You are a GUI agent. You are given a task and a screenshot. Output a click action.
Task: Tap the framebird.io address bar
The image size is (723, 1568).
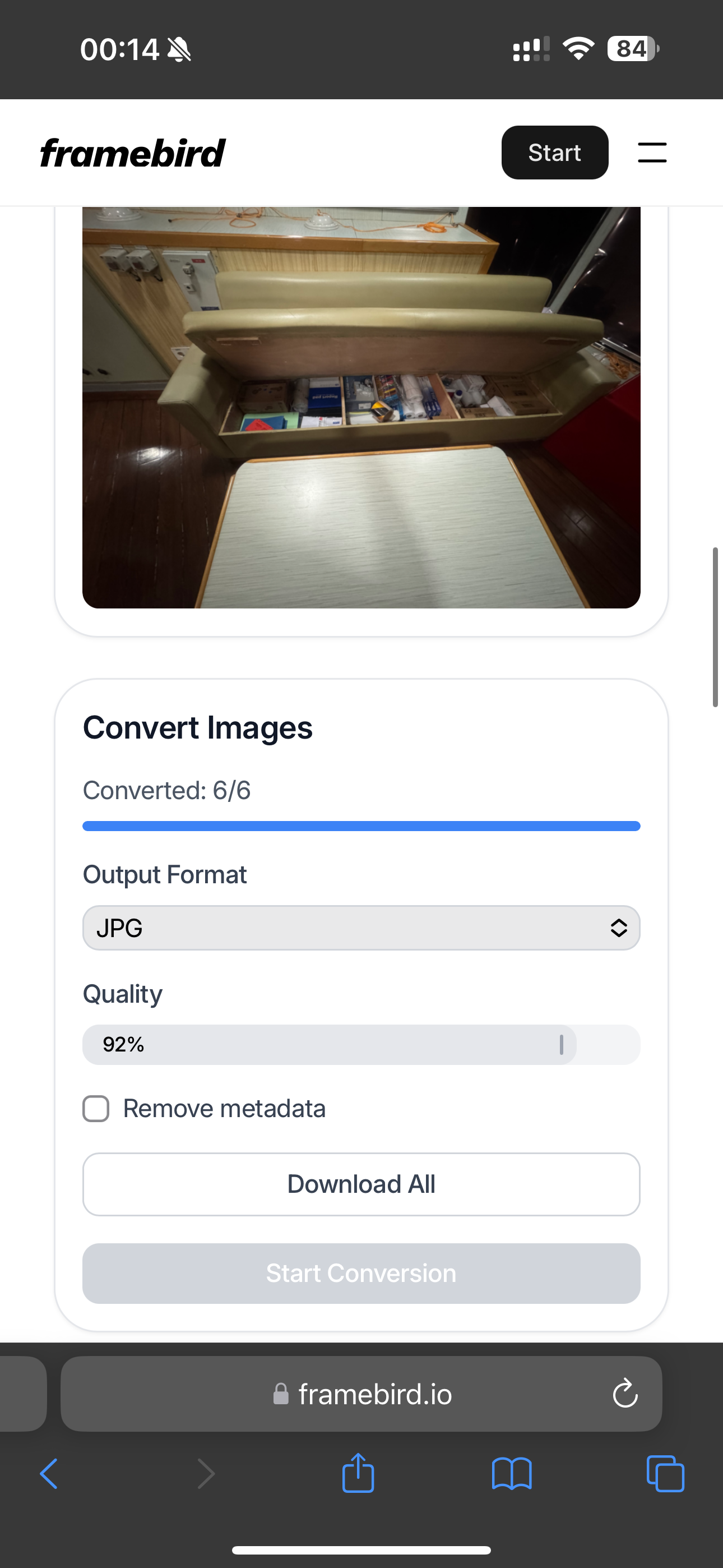point(361,1393)
